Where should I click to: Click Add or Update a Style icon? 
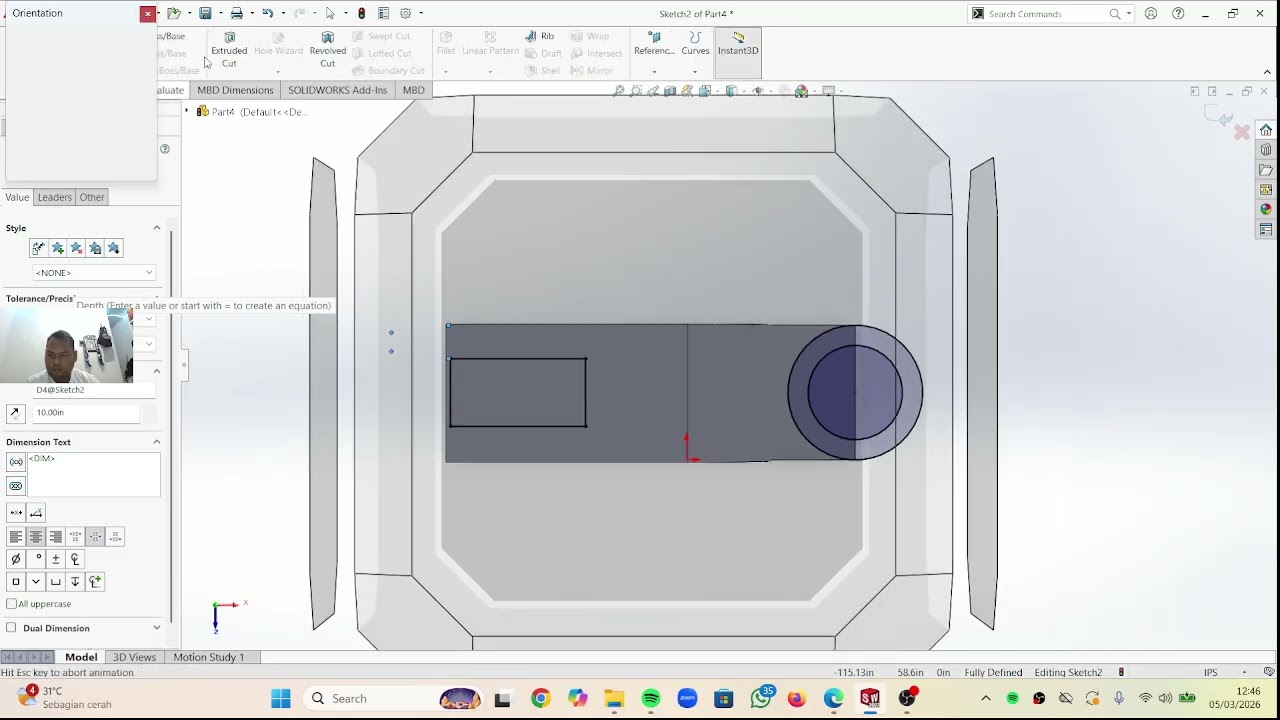(x=57, y=248)
